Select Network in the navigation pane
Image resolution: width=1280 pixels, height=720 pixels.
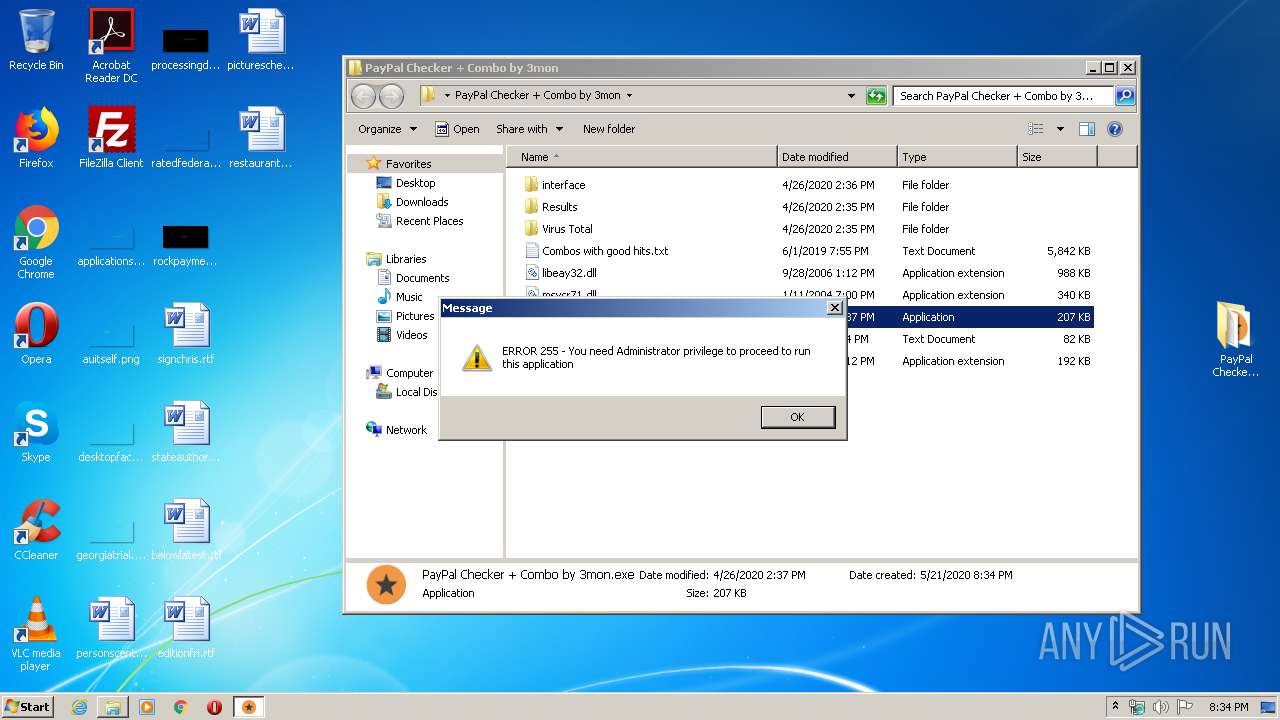(397, 430)
